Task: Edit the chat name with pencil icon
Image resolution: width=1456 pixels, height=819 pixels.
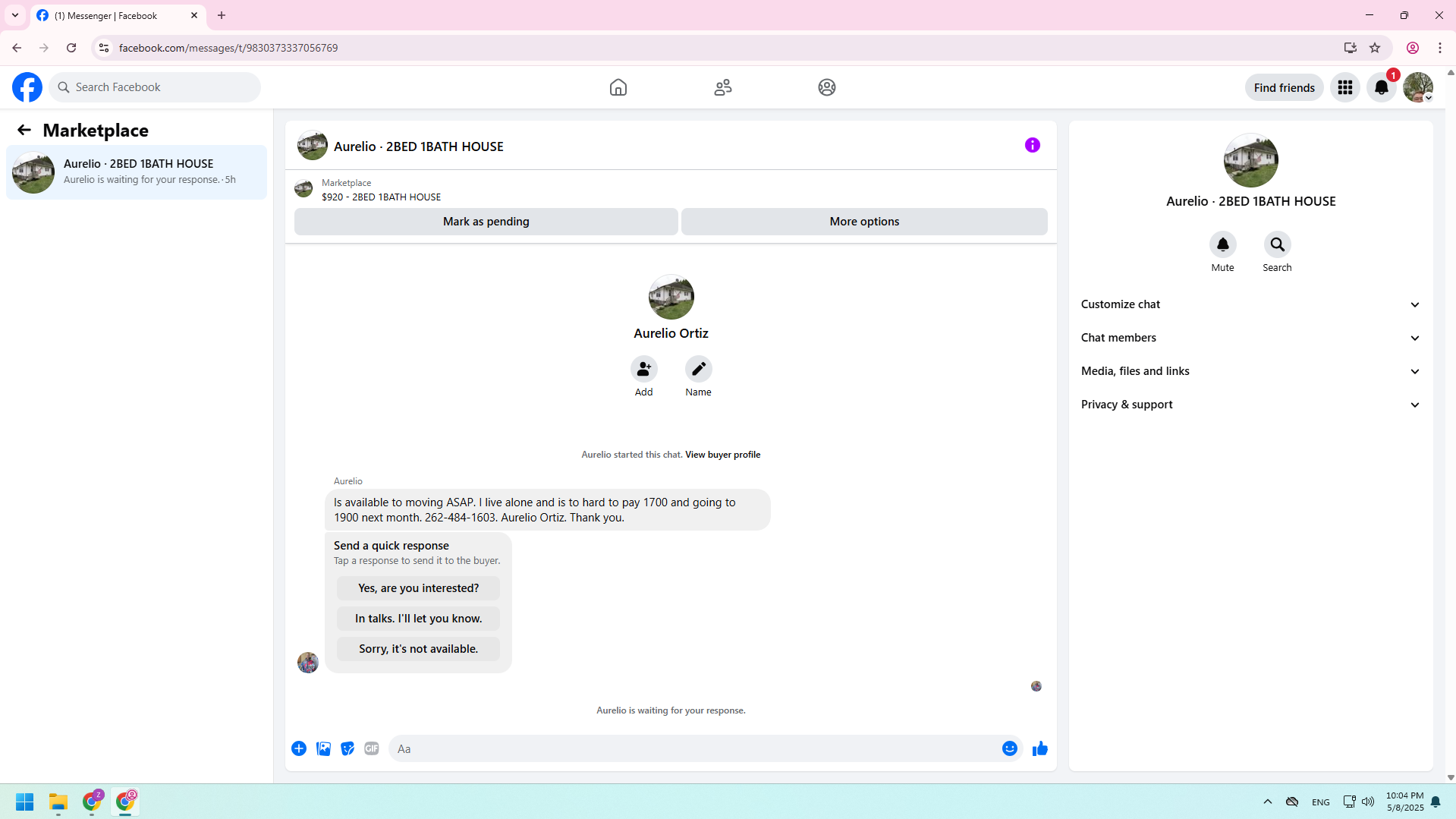Action: click(699, 369)
